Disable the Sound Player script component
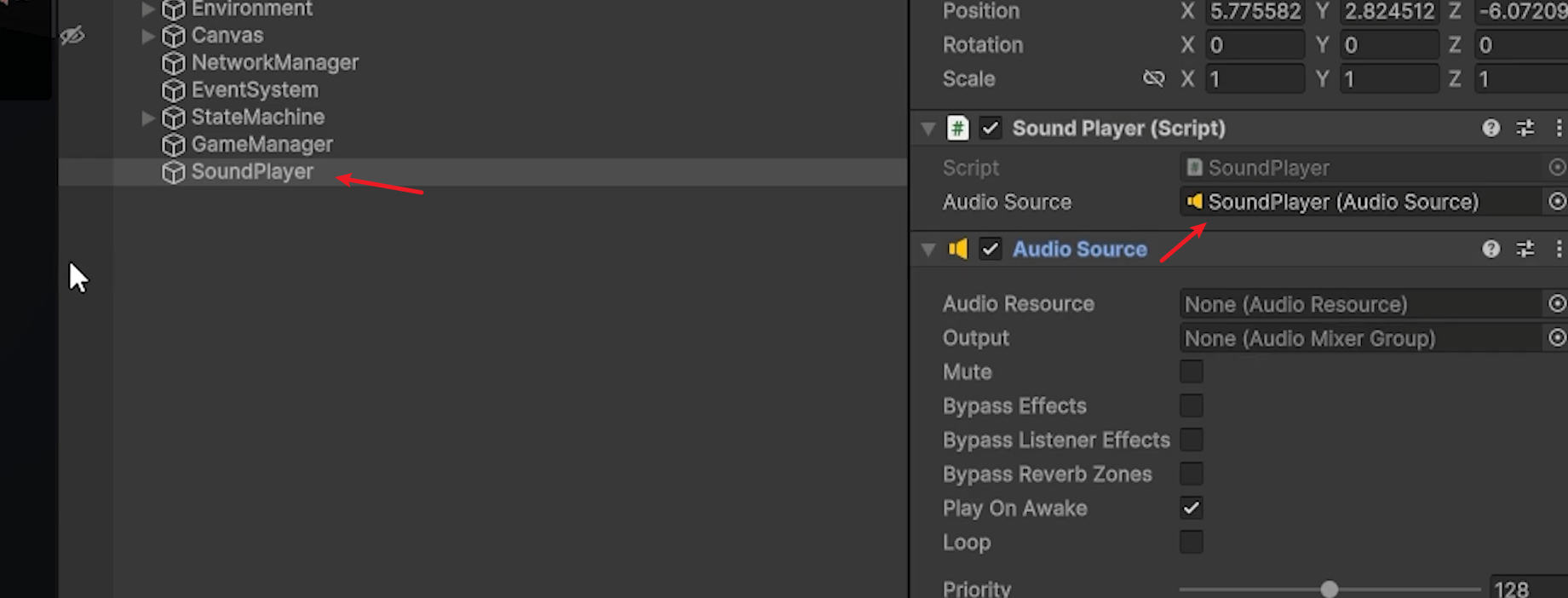The width and height of the screenshot is (1568, 598). [990, 129]
